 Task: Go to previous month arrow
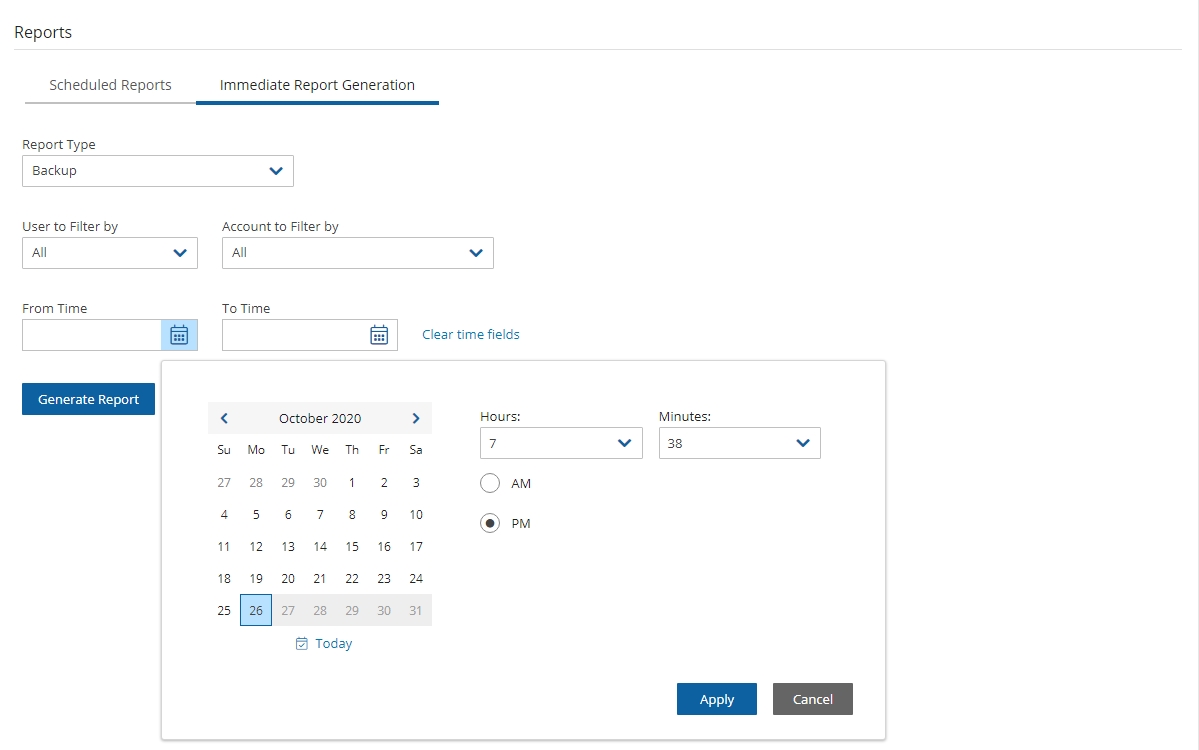pos(224,419)
